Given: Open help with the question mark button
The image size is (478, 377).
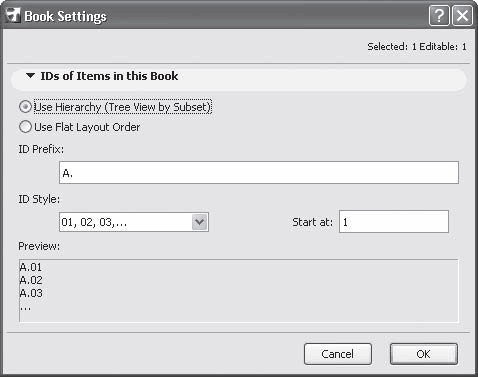Looking at the screenshot, I should pos(439,15).
